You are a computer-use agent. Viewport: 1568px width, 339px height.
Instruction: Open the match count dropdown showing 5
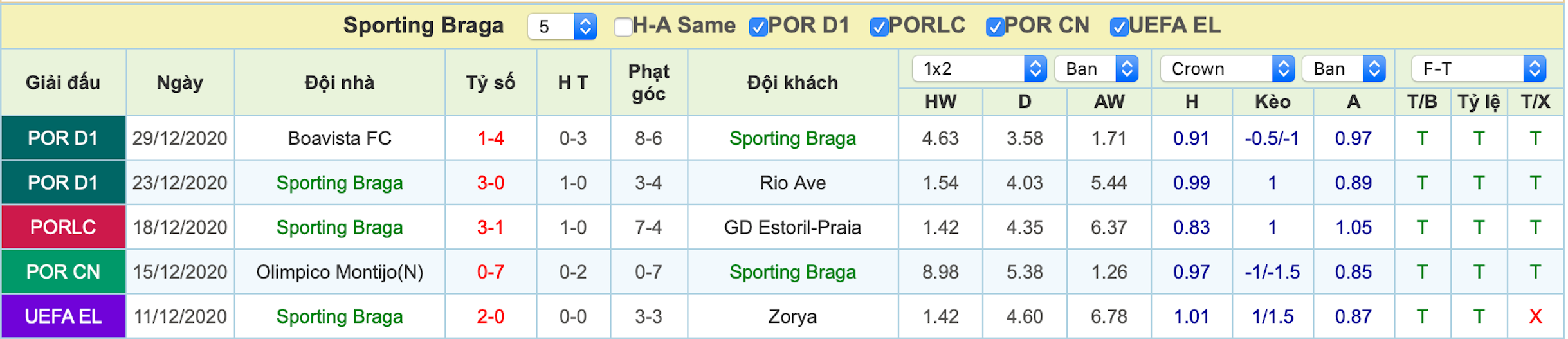[x=562, y=26]
